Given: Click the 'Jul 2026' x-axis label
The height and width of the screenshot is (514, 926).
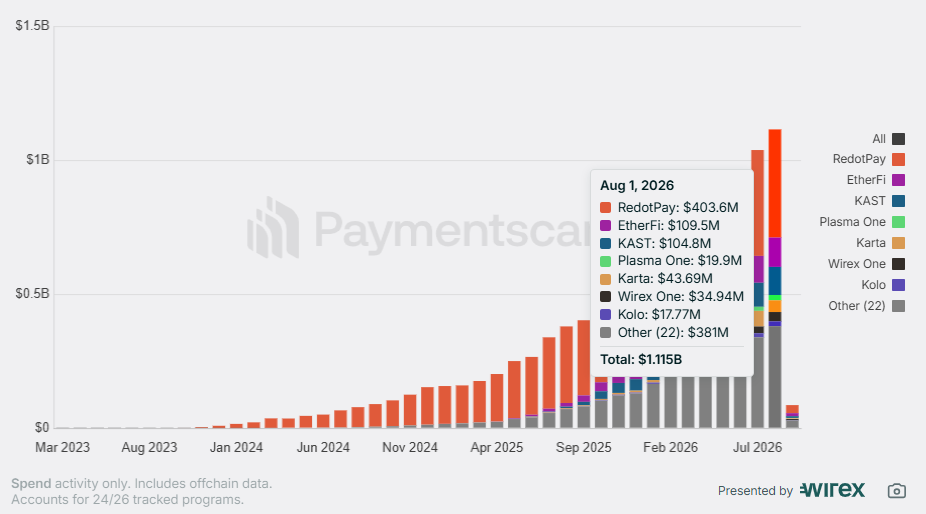Looking at the screenshot, I should tap(757, 448).
